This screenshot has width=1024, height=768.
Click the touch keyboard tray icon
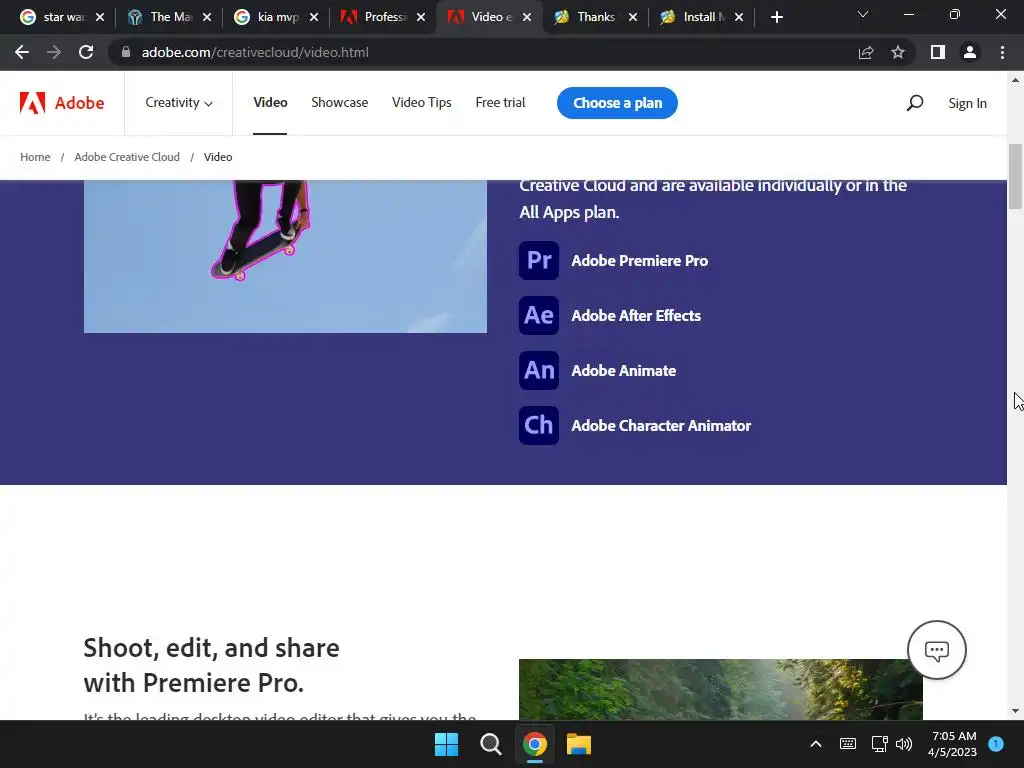(848, 744)
